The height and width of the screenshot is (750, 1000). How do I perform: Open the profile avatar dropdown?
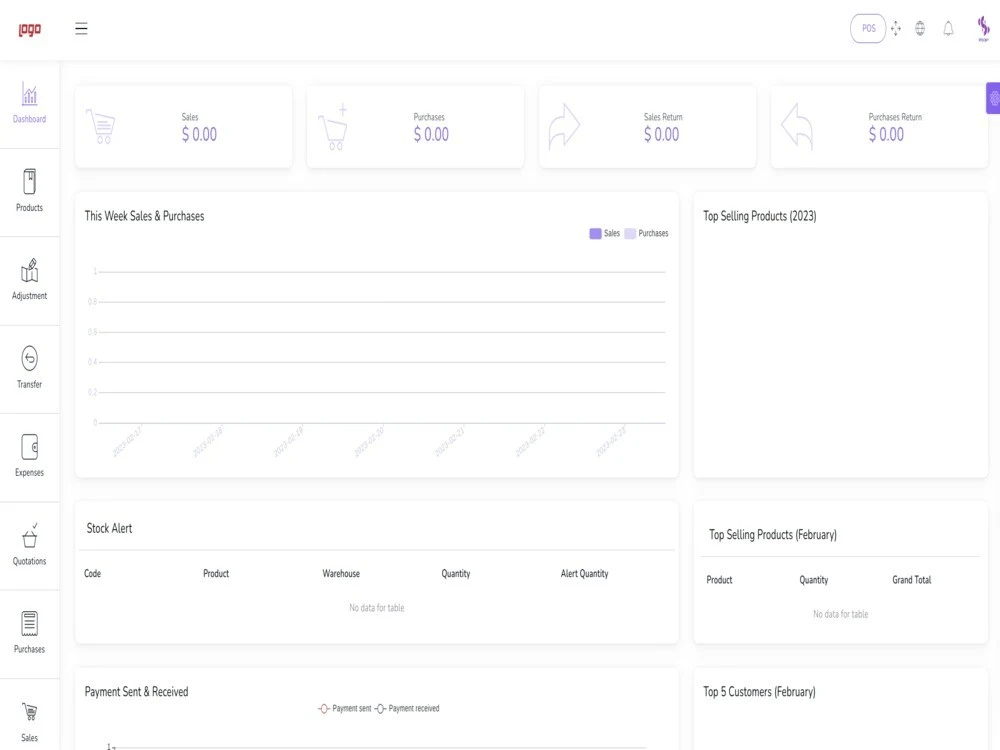[x=983, y=28]
